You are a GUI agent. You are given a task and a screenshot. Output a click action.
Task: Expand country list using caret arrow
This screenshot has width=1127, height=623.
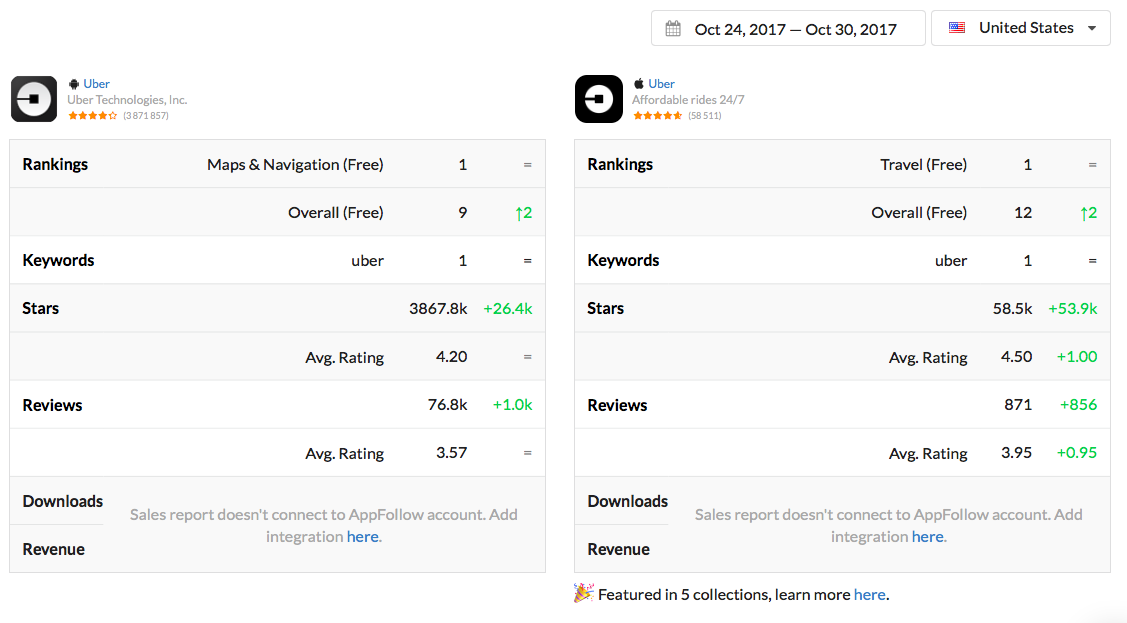point(1092,29)
